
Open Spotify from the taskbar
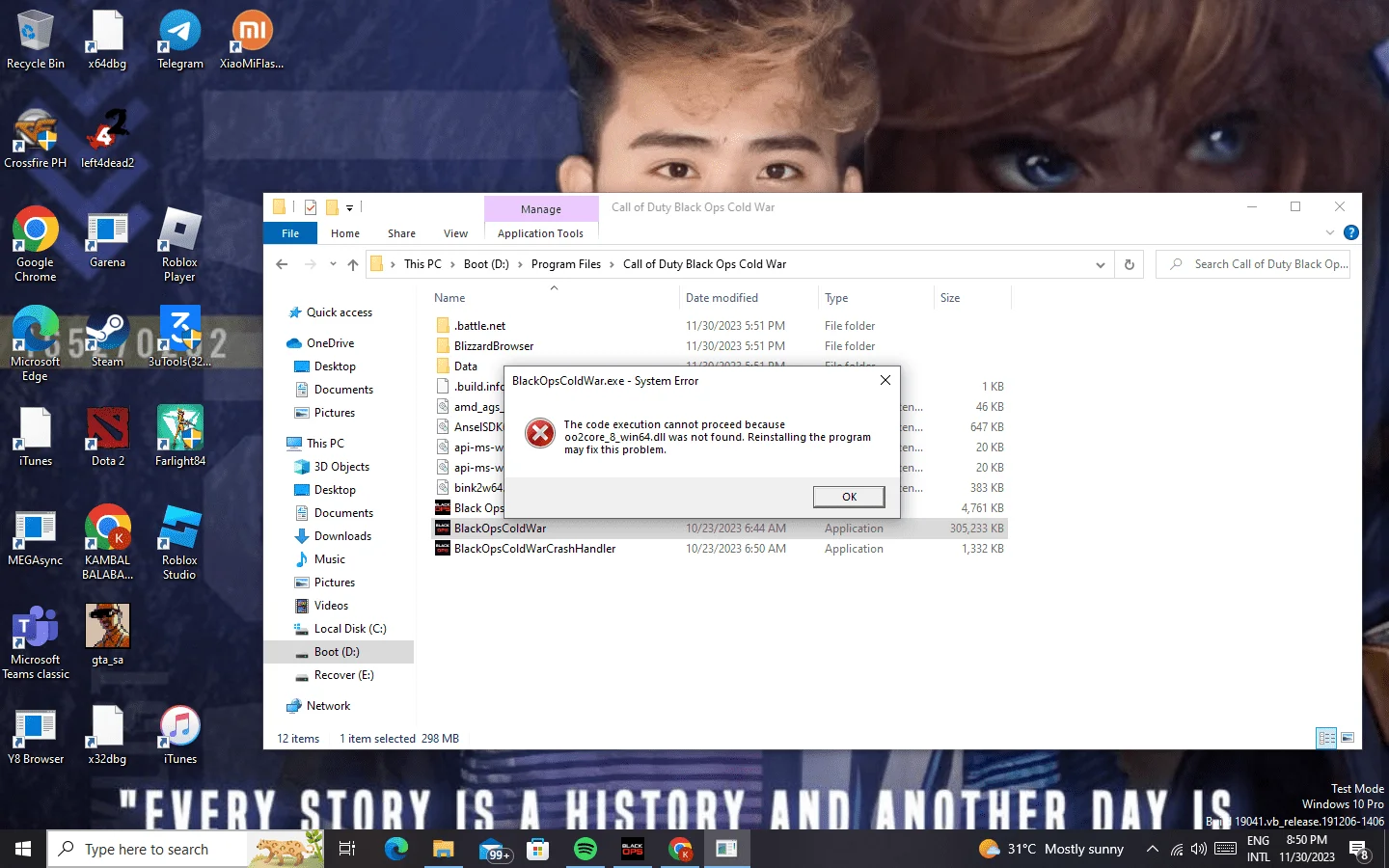pyautogui.click(x=586, y=849)
